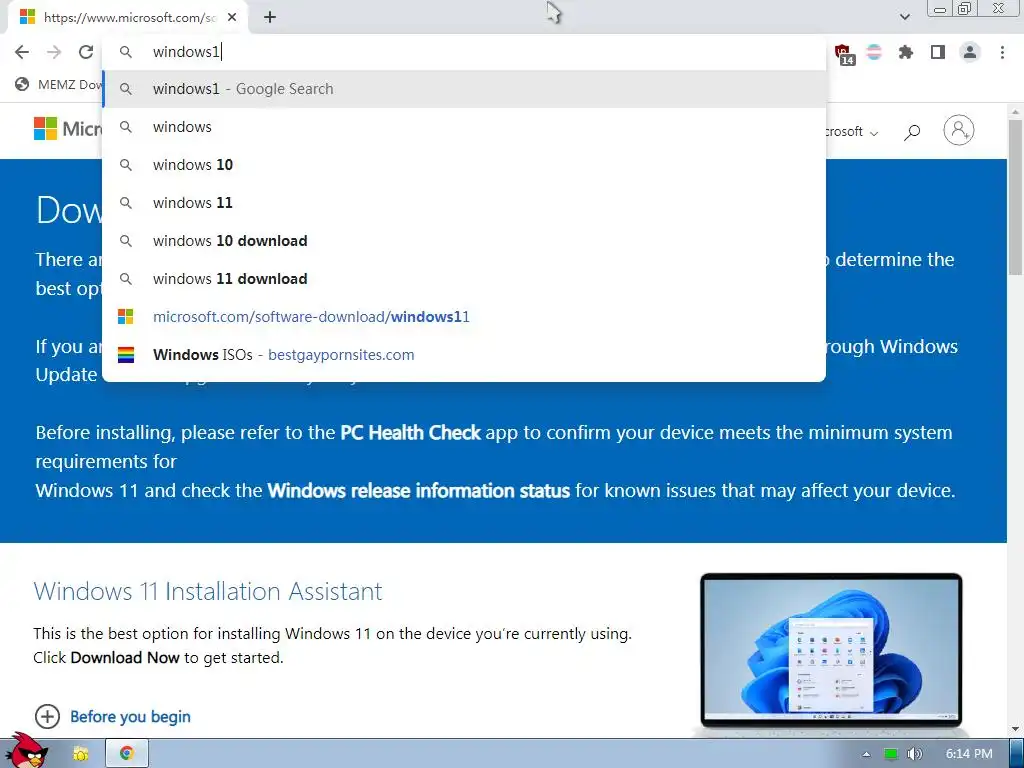The image size is (1024, 768).
Task: Choose the 'windows 10' suggestion
Action: [x=464, y=165]
